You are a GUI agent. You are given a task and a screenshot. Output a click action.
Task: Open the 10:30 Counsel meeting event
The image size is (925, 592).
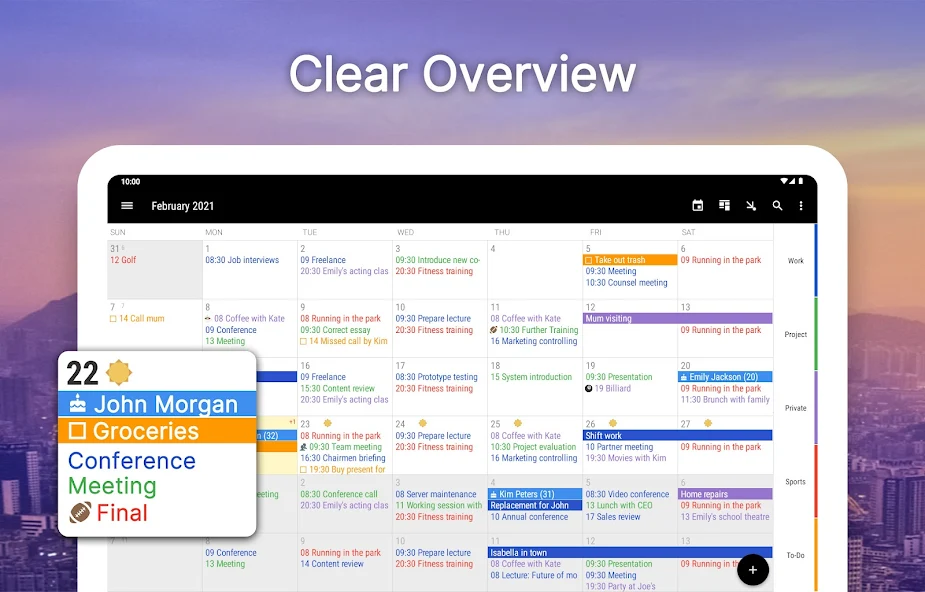[x=626, y=283]
